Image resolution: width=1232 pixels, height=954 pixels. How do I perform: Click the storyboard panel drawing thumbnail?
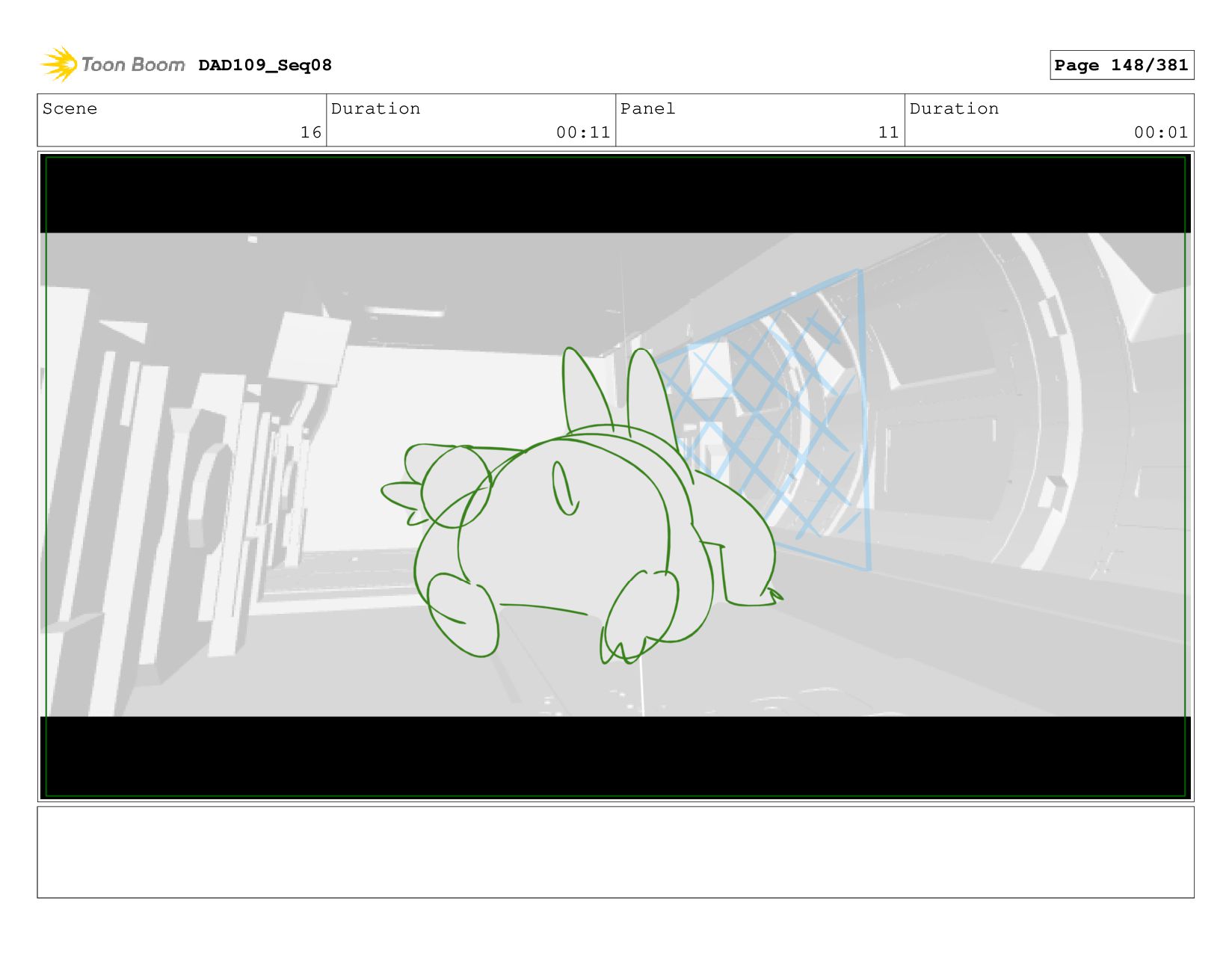coord(615,476)
